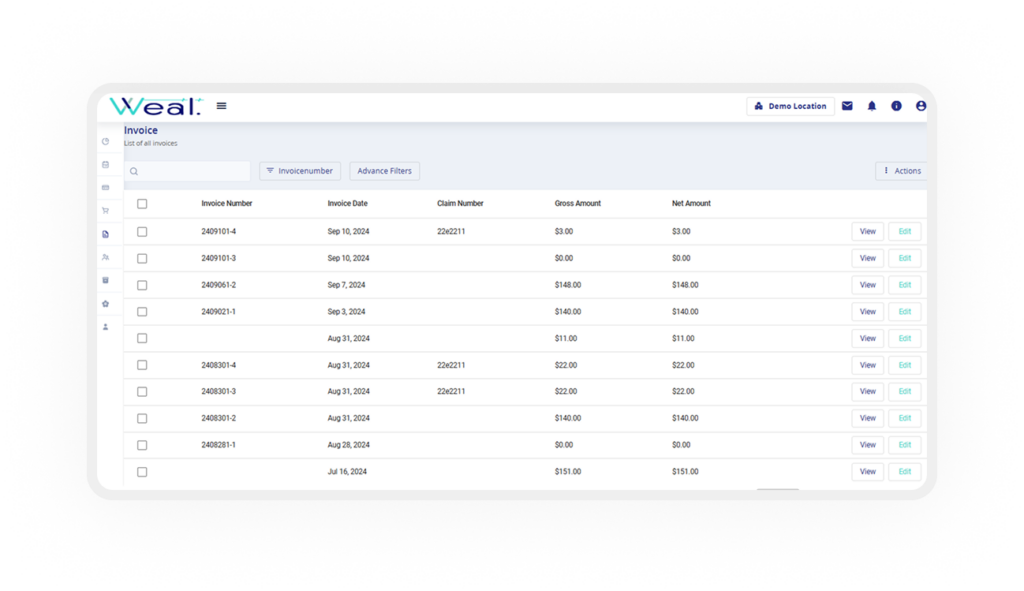
Task: Check the box for invoice 2409021-1
Action: (142, 312)
